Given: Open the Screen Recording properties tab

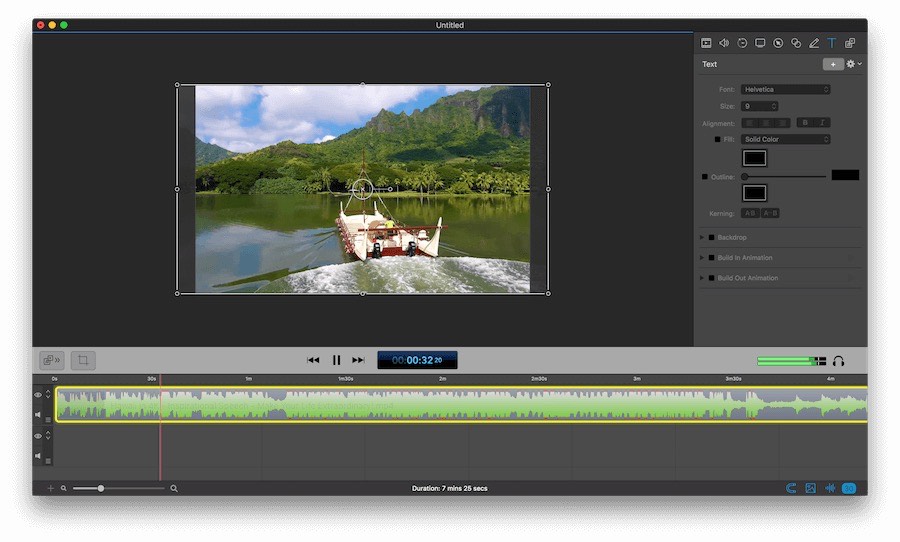Looking at the screenshot, I should tap(760, 43).
